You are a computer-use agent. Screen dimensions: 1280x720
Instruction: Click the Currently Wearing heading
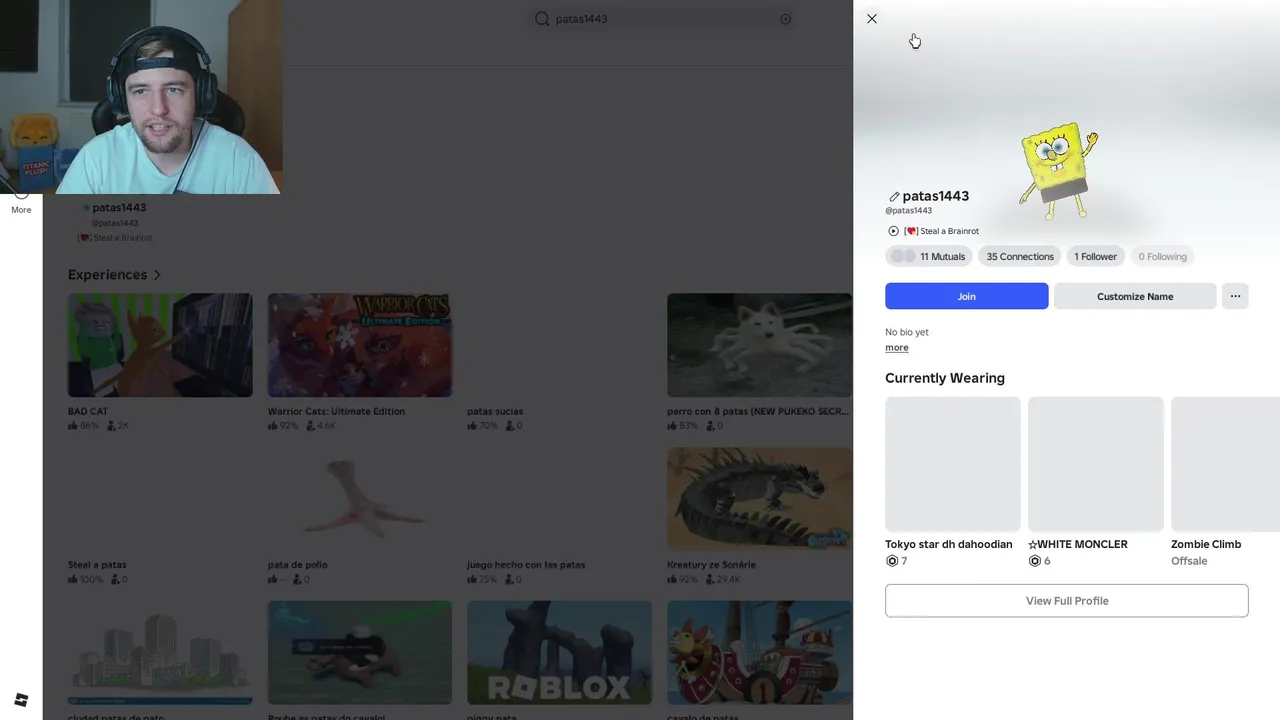[945, 378]
